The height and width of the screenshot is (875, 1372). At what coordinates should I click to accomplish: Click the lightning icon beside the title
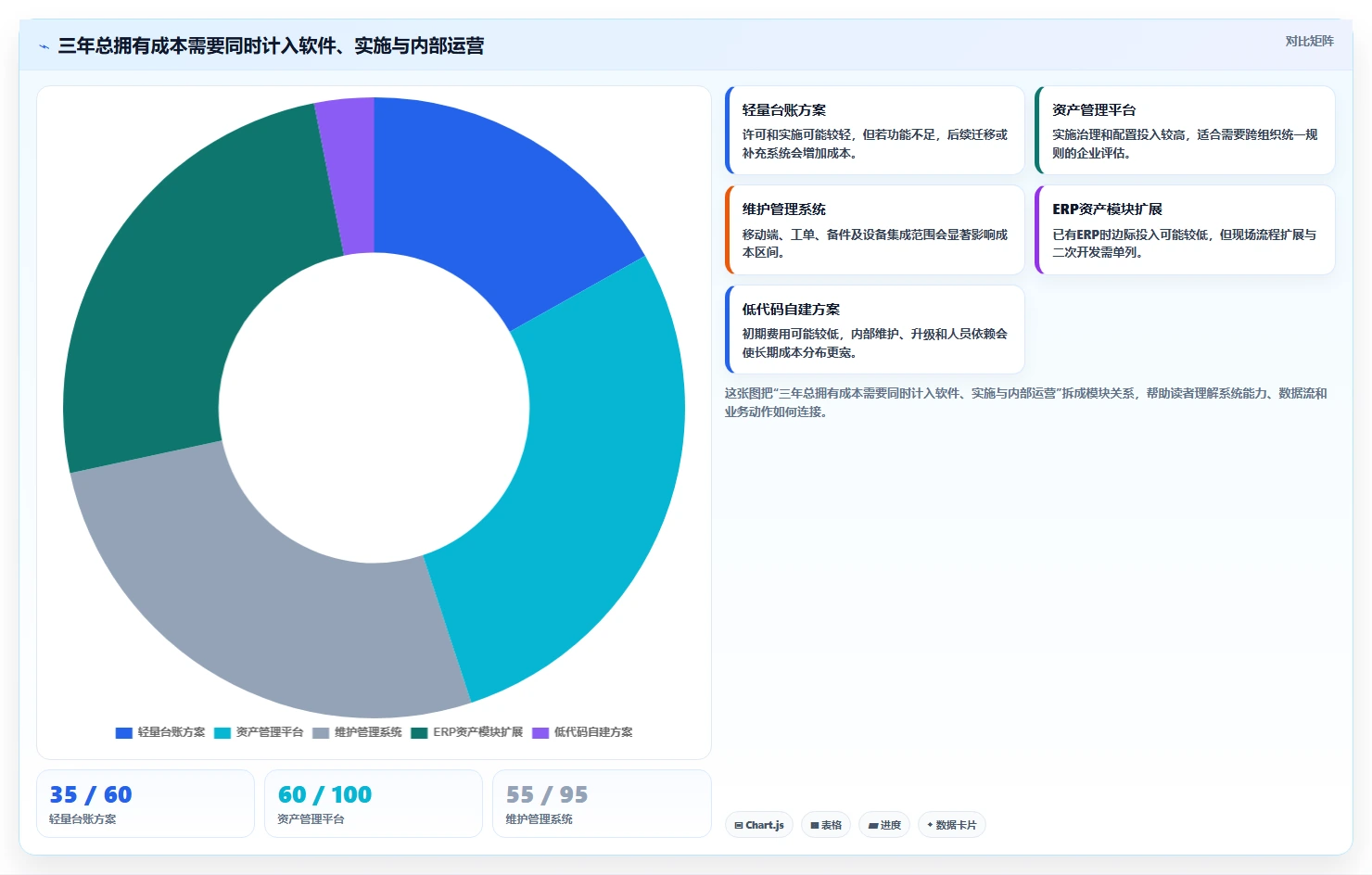coord(44,46)
